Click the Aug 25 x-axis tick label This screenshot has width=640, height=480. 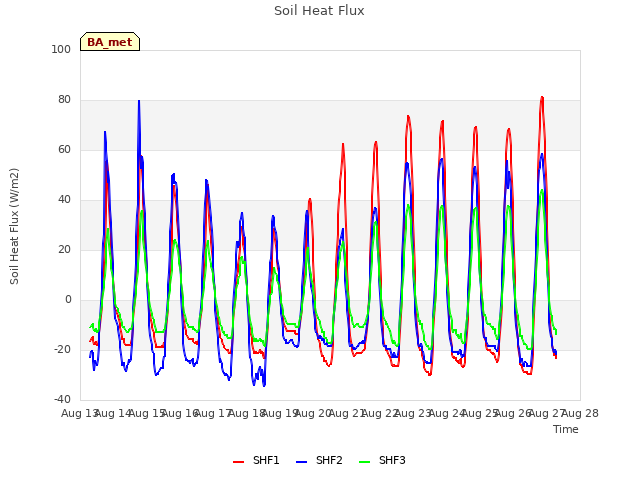pyautogui.click(x=480, y=413)
